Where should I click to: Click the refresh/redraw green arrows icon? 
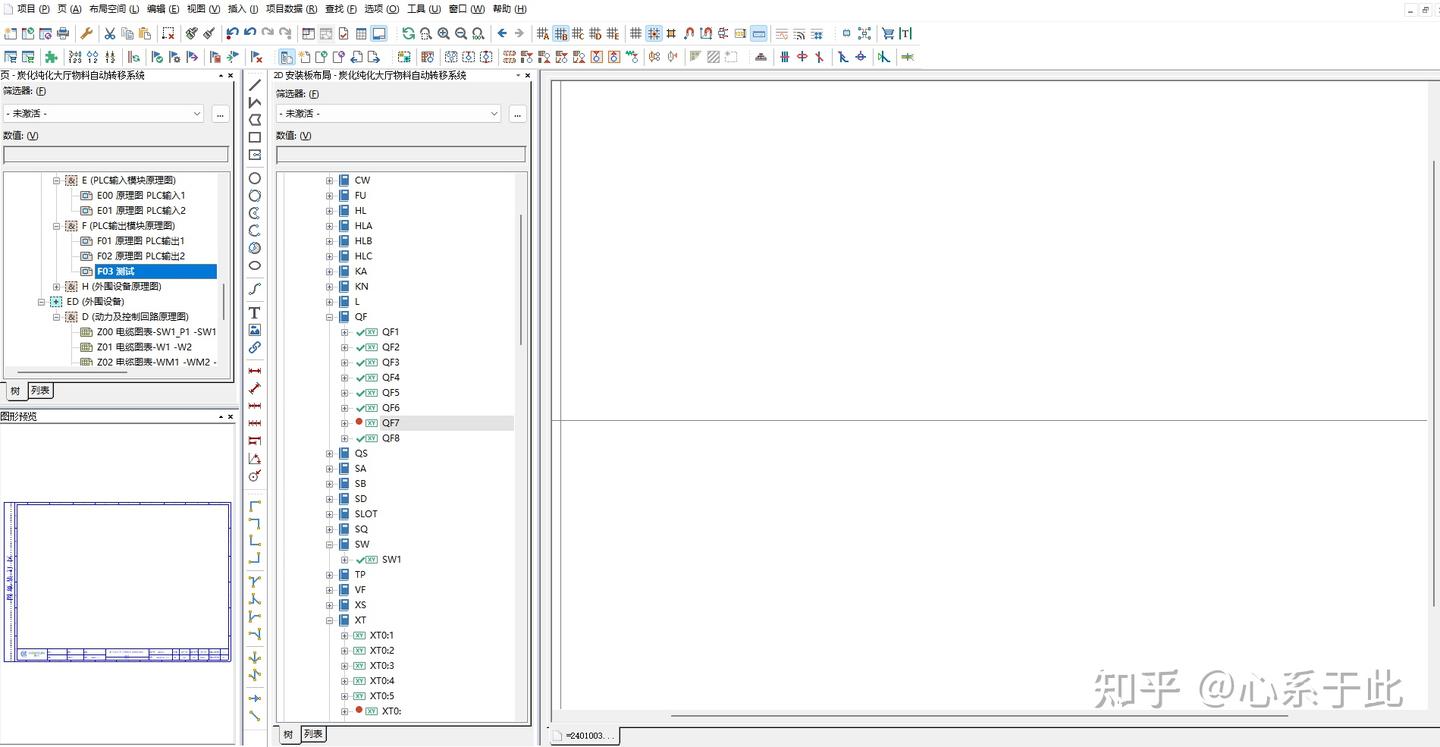pyautogui.click(x=408, y=33)
